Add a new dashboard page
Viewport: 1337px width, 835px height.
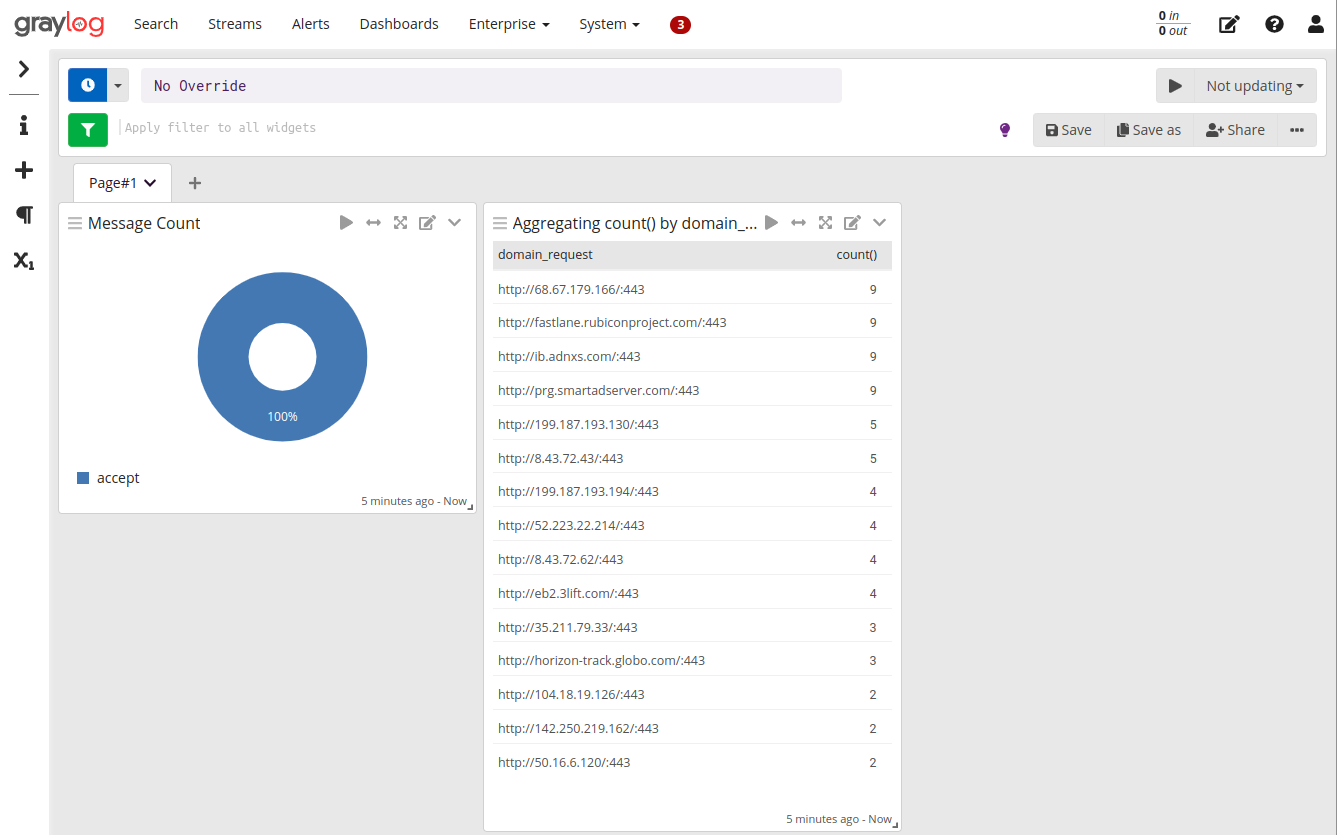195,183
